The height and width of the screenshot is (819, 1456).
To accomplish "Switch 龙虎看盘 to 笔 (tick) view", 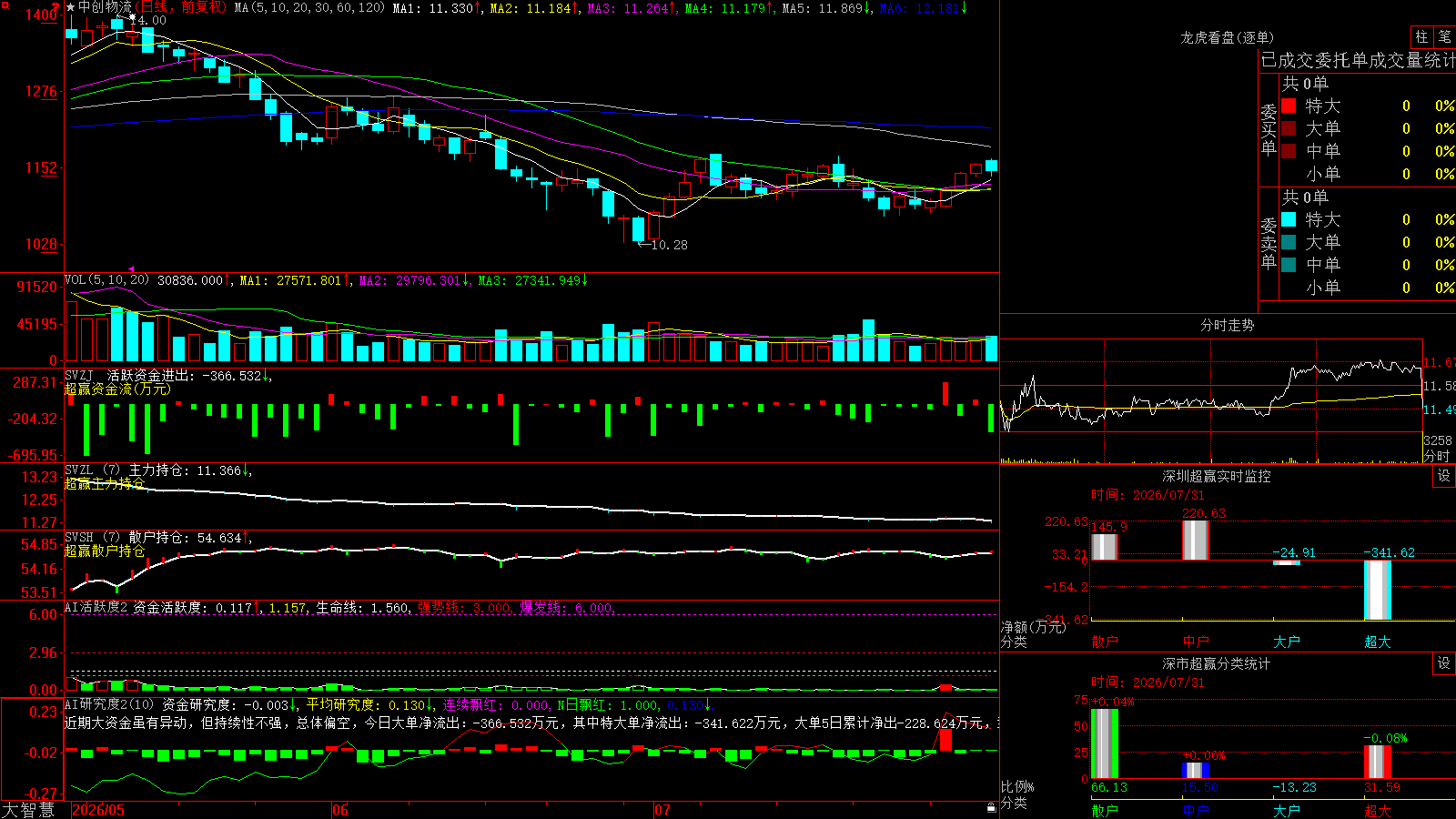I will (1444, 36).
